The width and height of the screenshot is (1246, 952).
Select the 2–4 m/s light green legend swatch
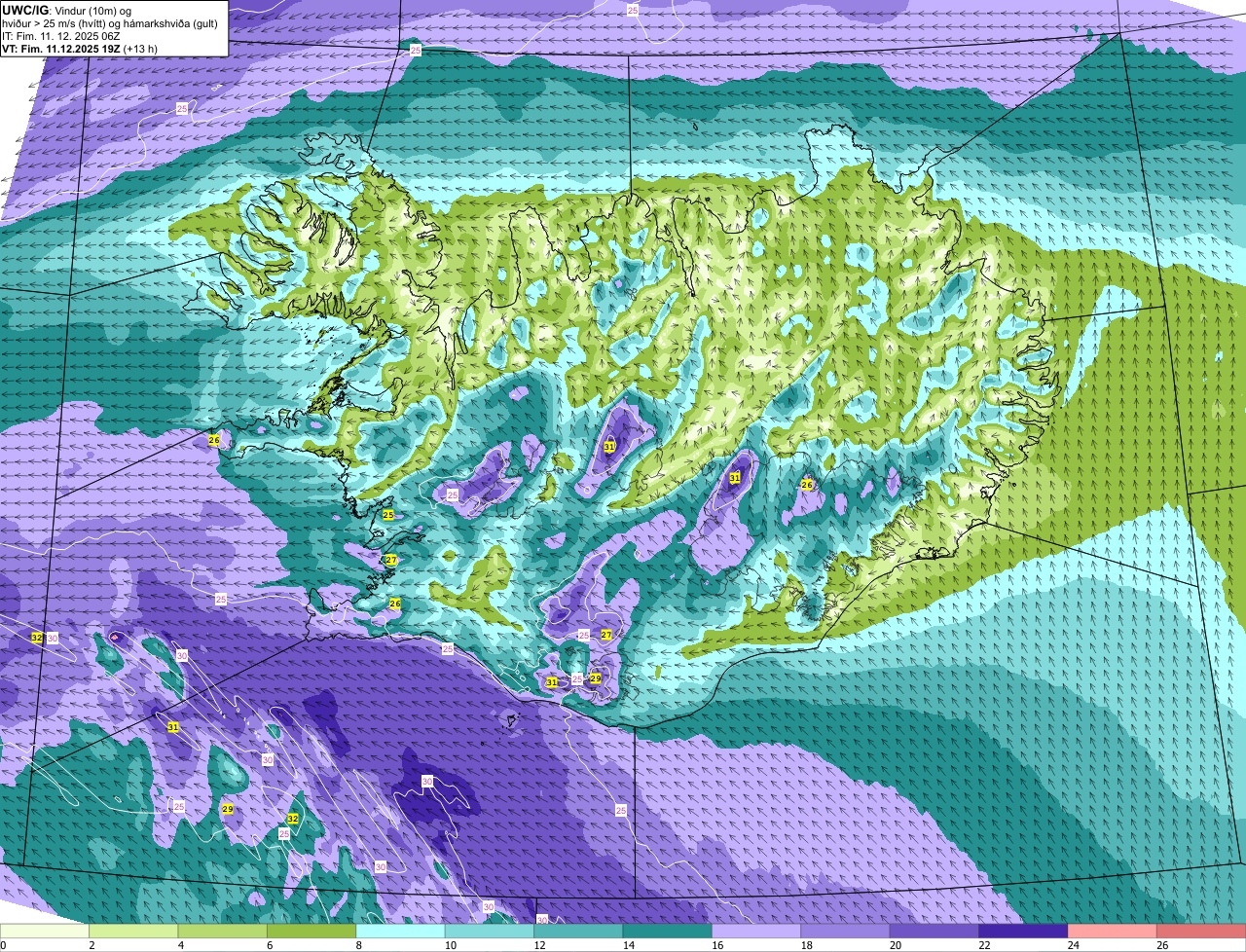(133, 932)
